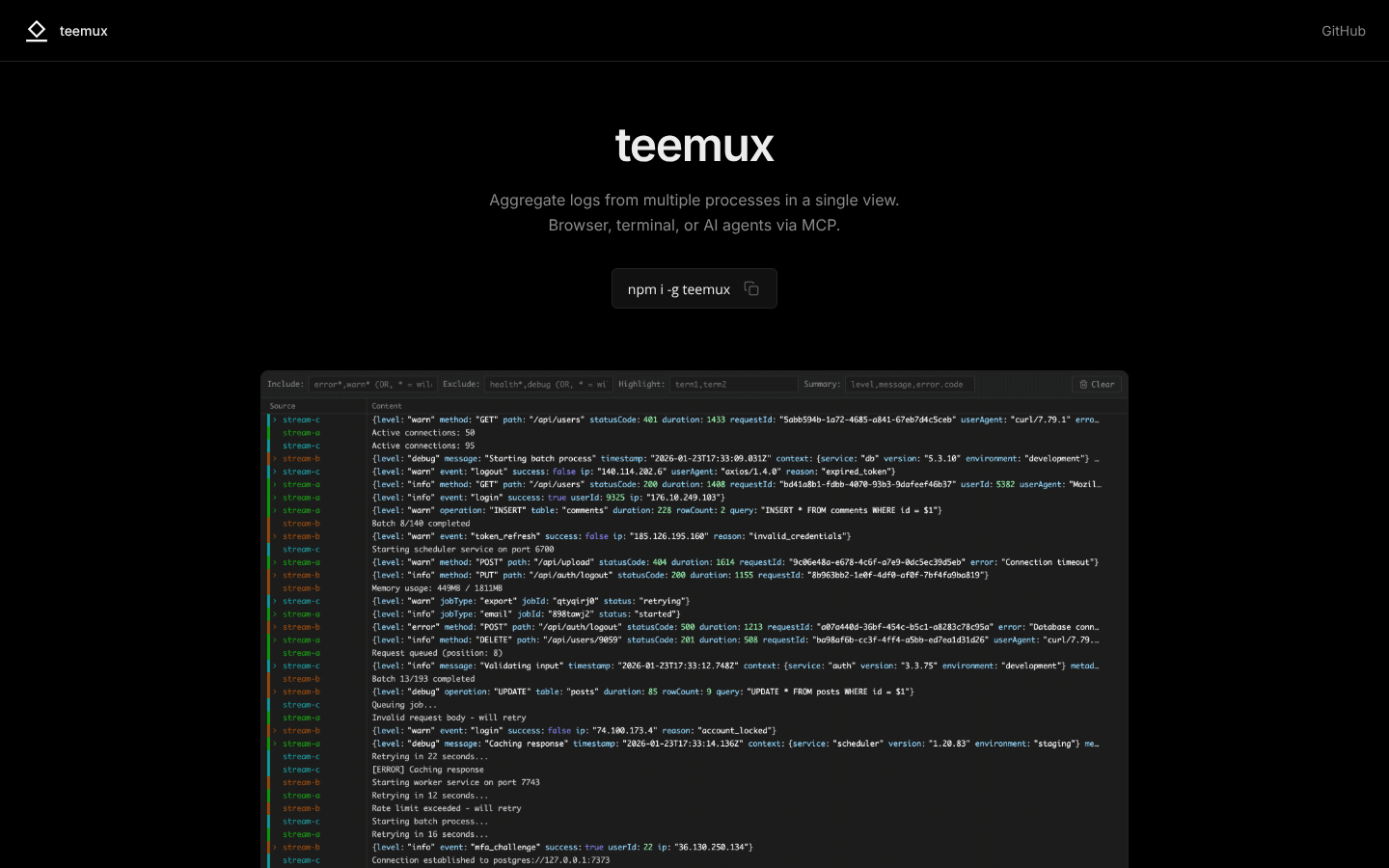The height and width of the screenshot is (868, 1389).
Task: Expand the "Validating input" log row
Action: tap(275, 665)
